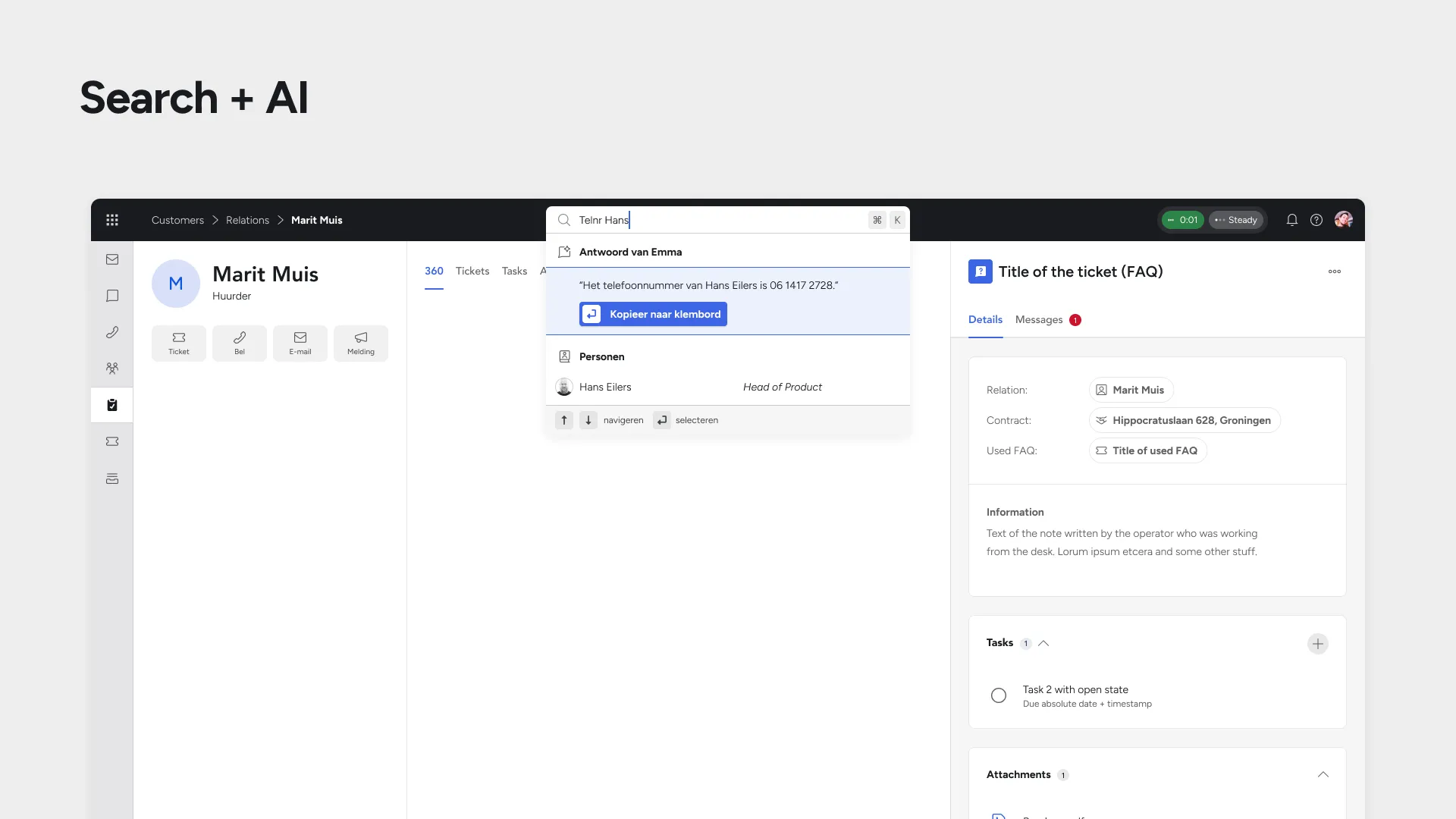The image size is (1456, 819).
Task: Open the ticket options three-dot menu
Action: (1335, 271)
